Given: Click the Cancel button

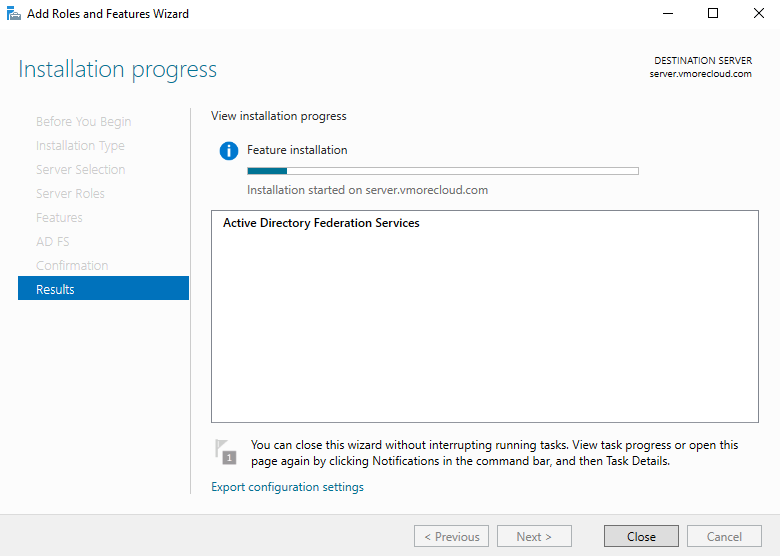Looking at the screenshot, I should [x=724, y=536].
